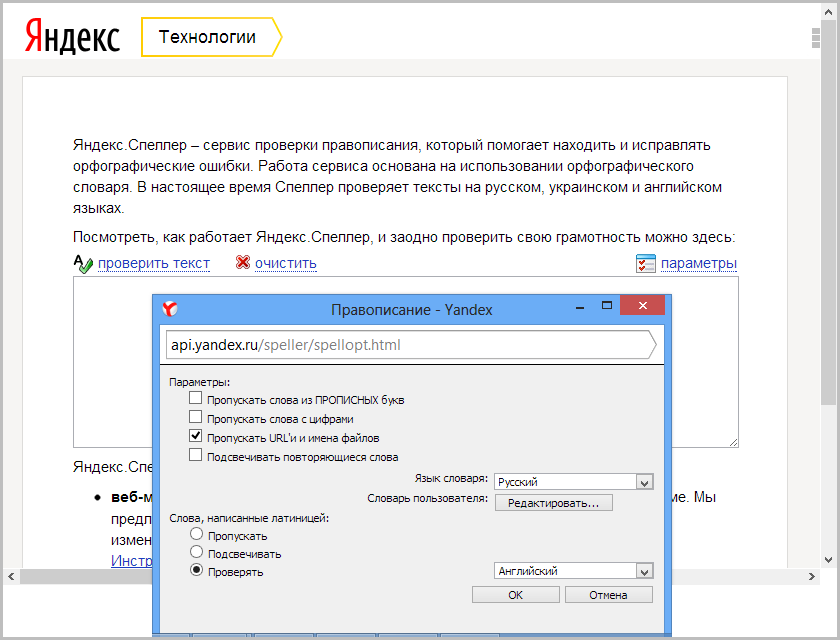Click the horizontal scrollbar thumb
The width and height of the screenshot is (840, 640).
[x=86, y=576]
